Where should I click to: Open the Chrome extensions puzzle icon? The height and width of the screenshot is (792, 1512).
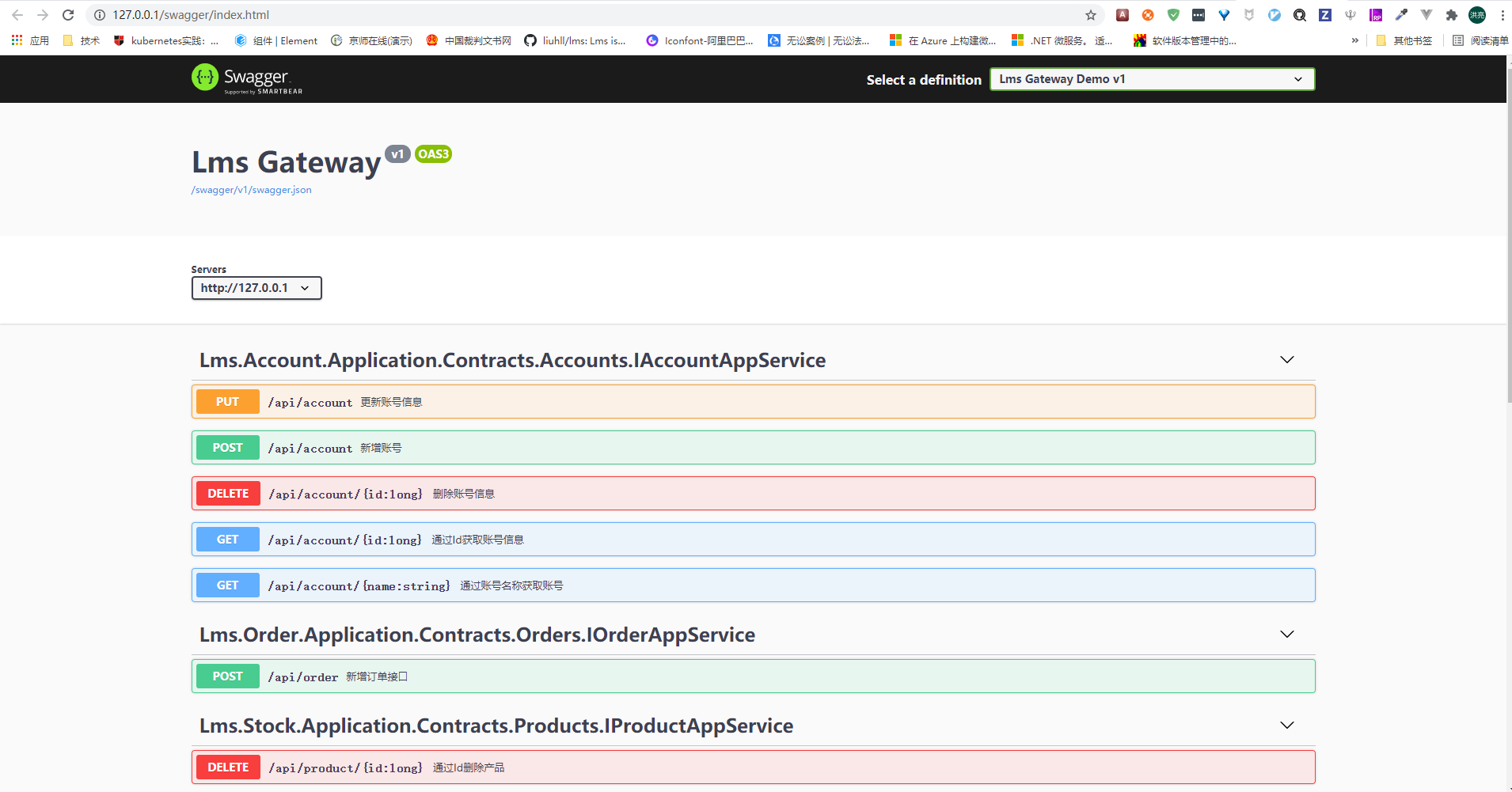1451,15
